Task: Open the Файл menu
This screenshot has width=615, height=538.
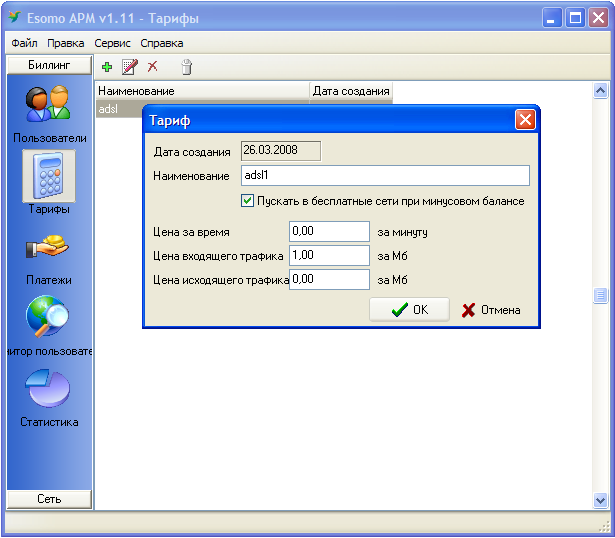Action: tap(24, 43)
